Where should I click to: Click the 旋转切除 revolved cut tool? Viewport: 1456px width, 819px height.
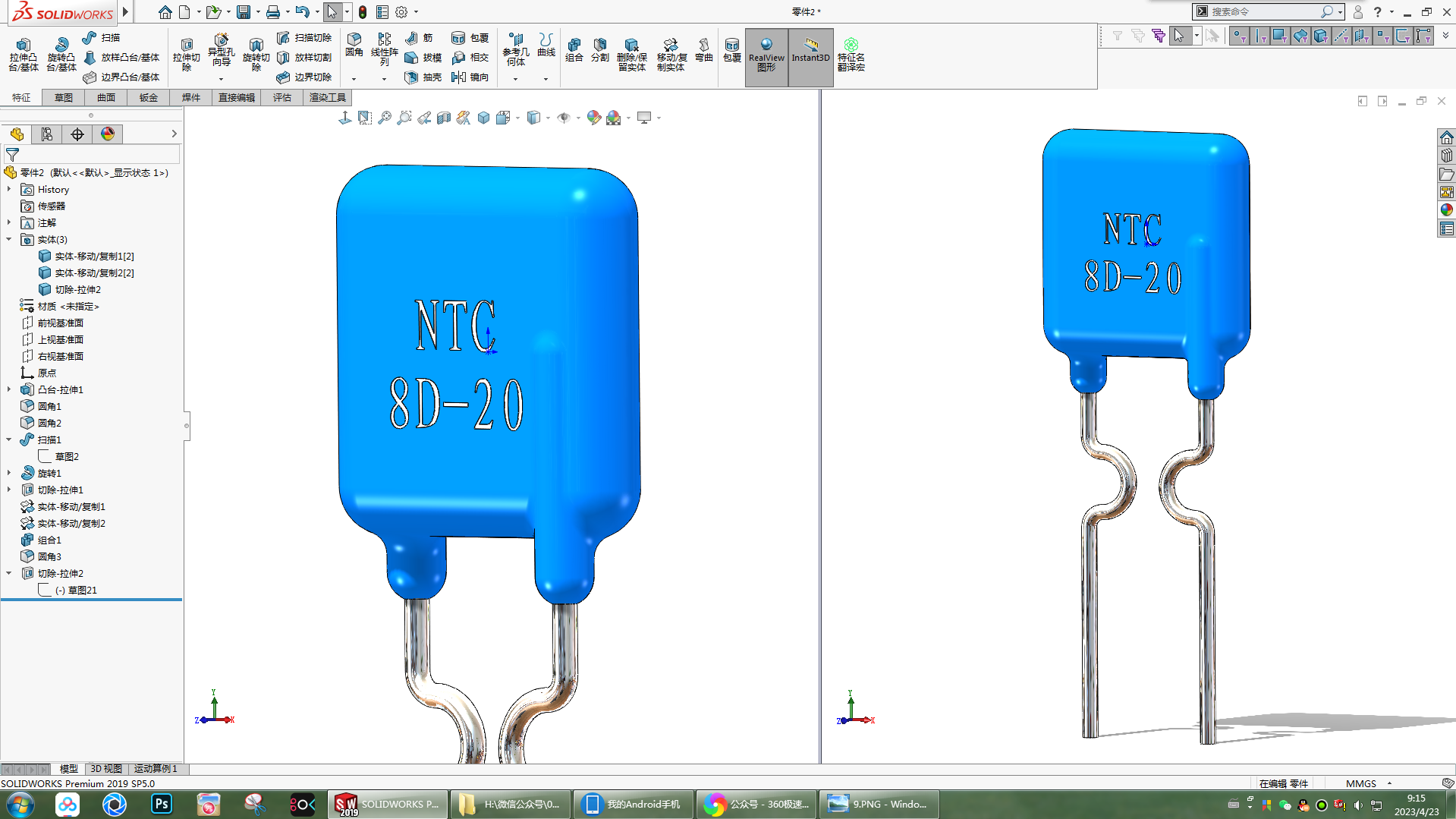point(256,54)
